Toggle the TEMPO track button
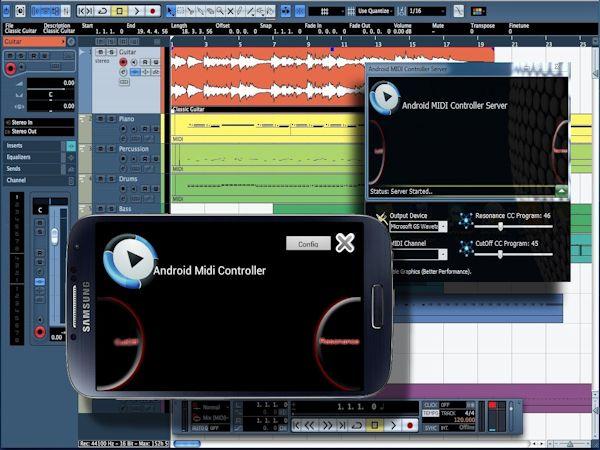600x450 pixels. (430, 413)
